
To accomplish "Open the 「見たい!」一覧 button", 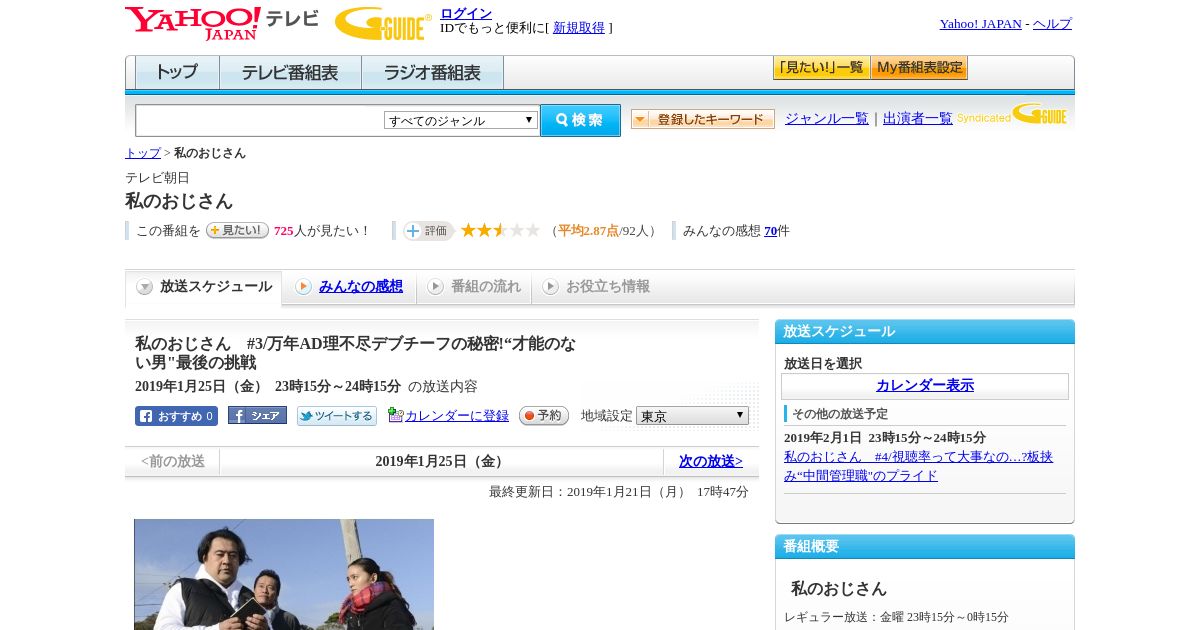I will (x=821, y=68).
